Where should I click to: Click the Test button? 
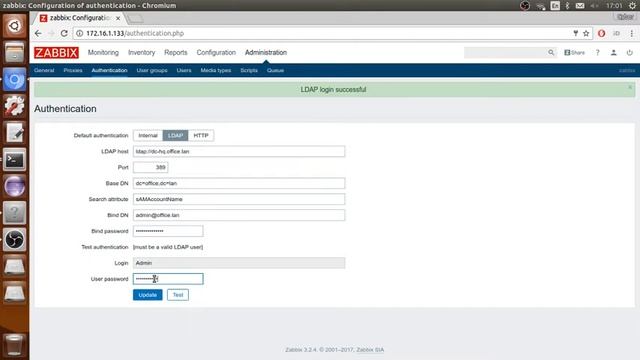click(x=178, y=295)
